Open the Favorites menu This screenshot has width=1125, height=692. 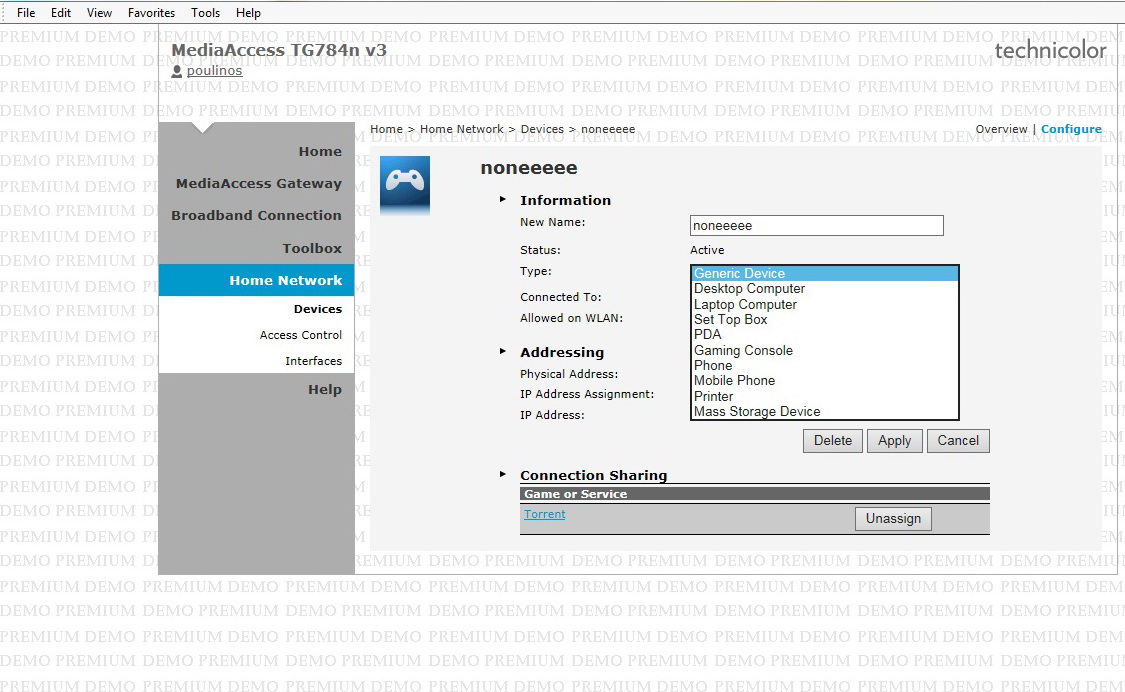pyautogui.click(x=151, y=13)
